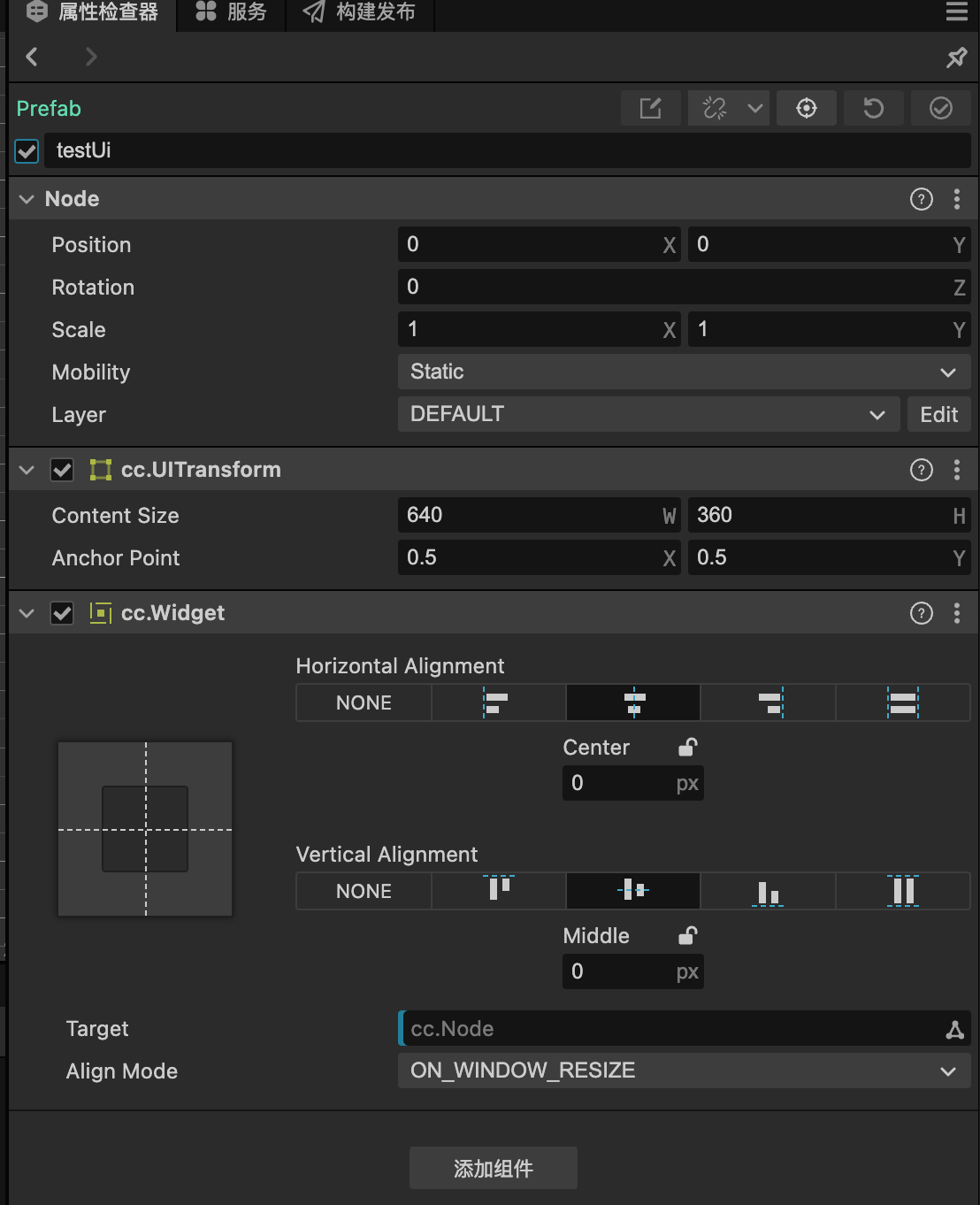Open the edit prefab icon
Screen dimensions: 980x1205
click(650, 108)
